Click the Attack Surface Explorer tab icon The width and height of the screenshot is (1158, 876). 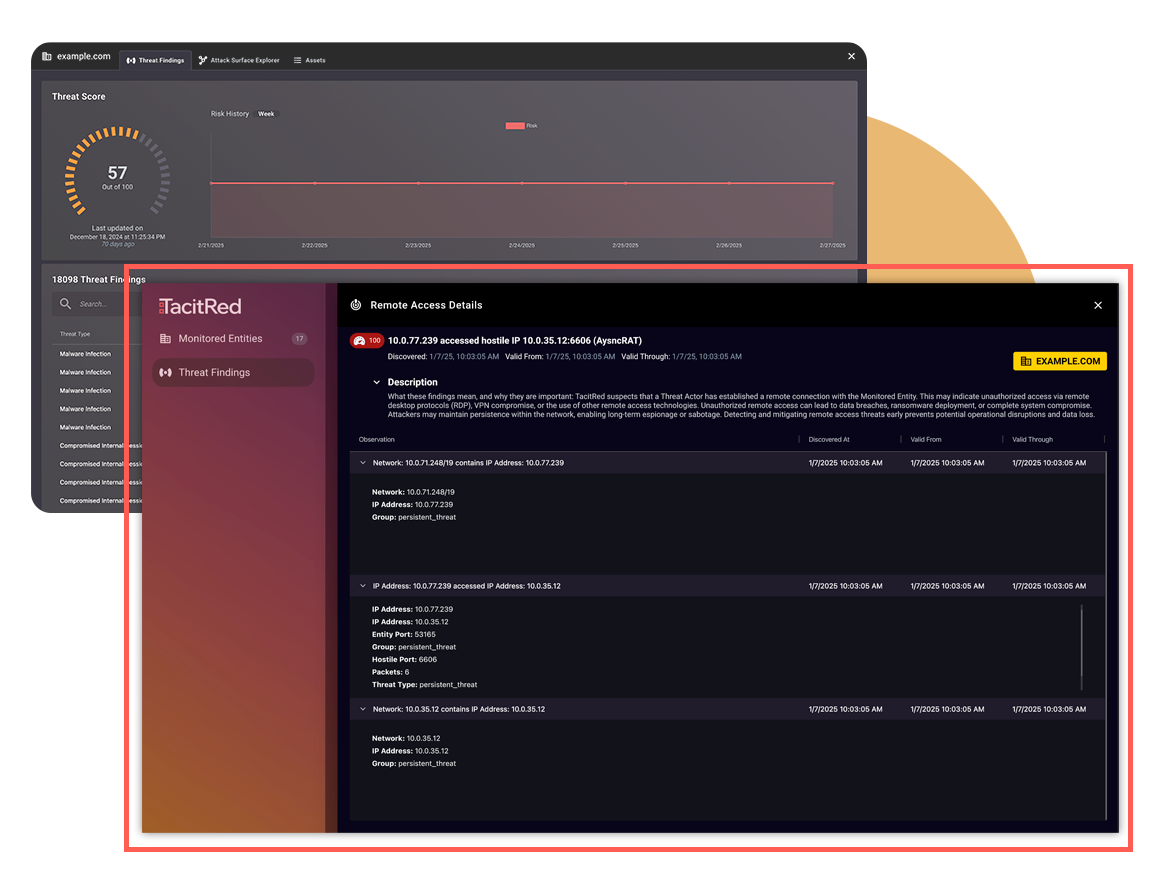[203, 61]
